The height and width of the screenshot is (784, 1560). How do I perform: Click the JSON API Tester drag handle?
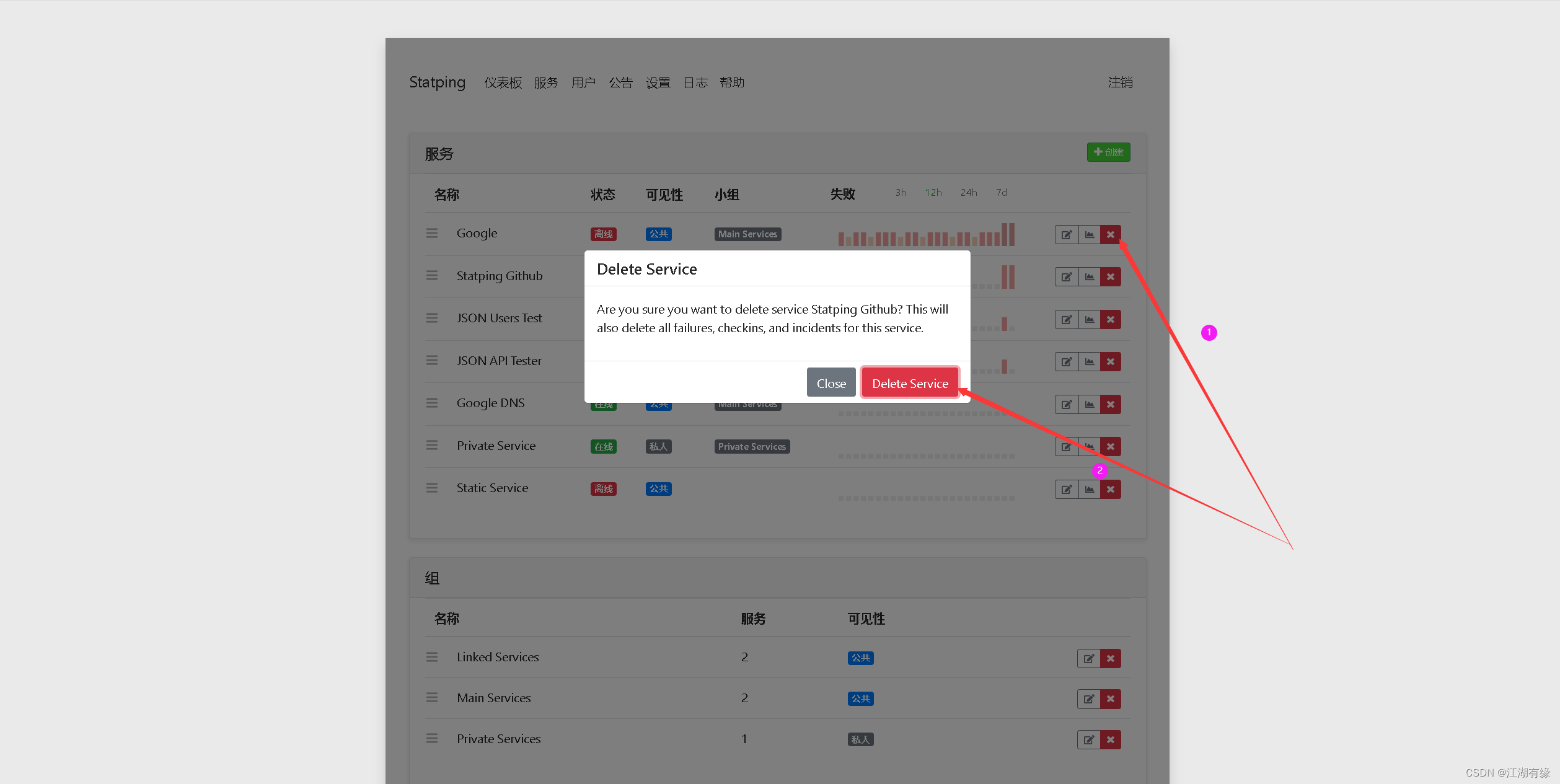click(432, 360)
